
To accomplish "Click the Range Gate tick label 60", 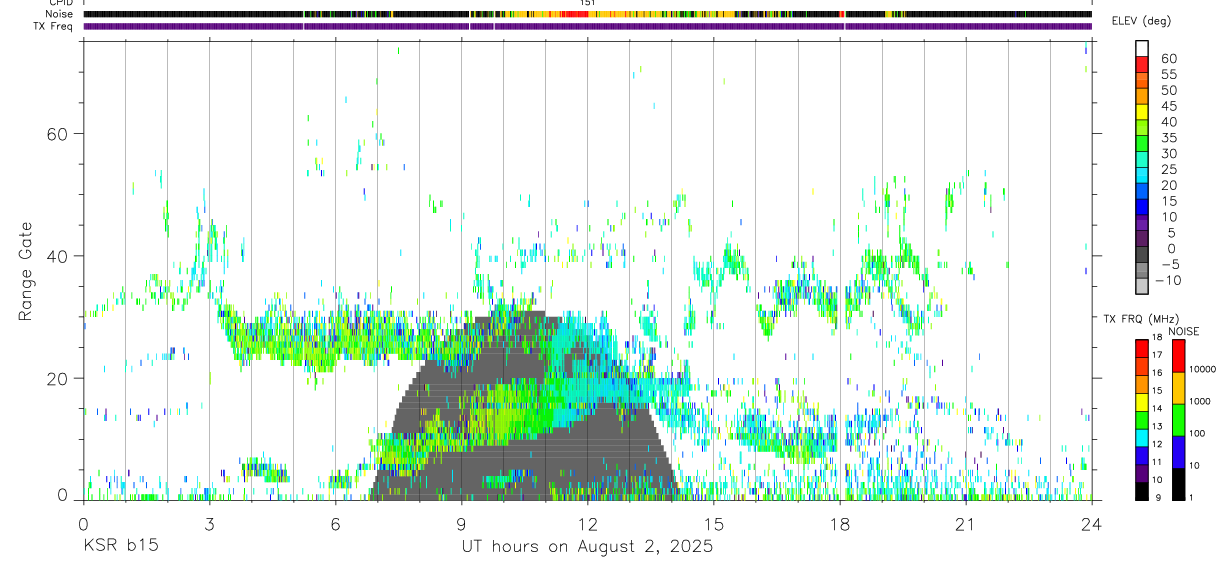I will [57, 134].
